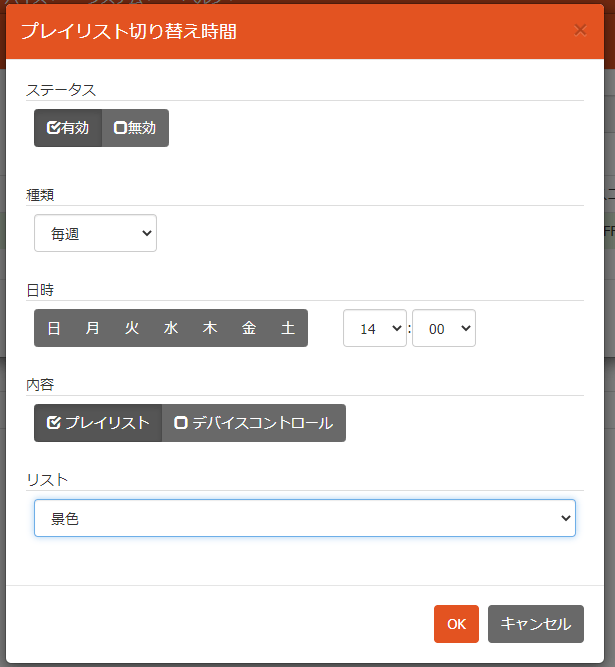Toggle Tuesday (火) in day selector
The image size is (615, 667).
click(x=132, y=328)
